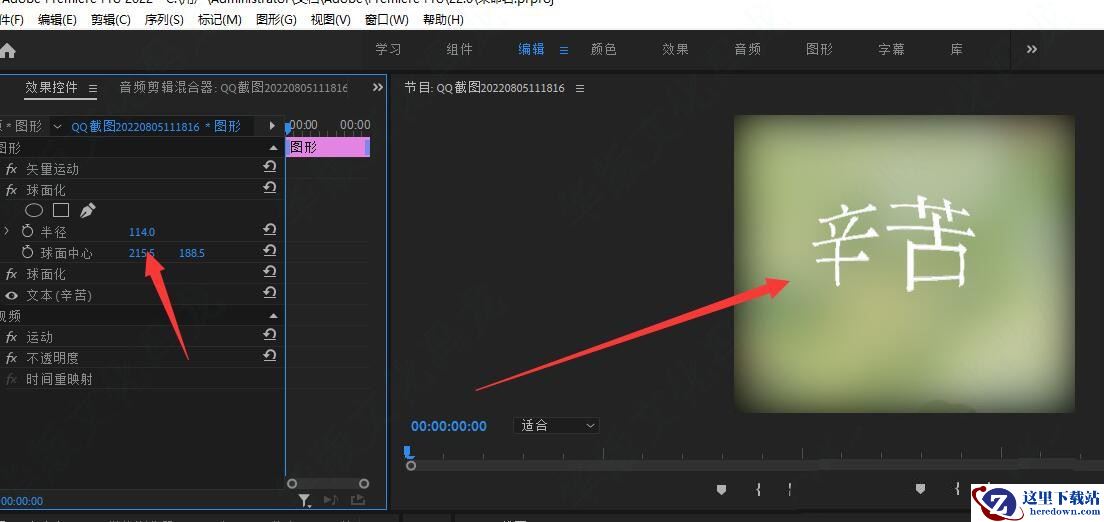
Task: Open the 剪辑(C) menu
Action: coord(111,20)
